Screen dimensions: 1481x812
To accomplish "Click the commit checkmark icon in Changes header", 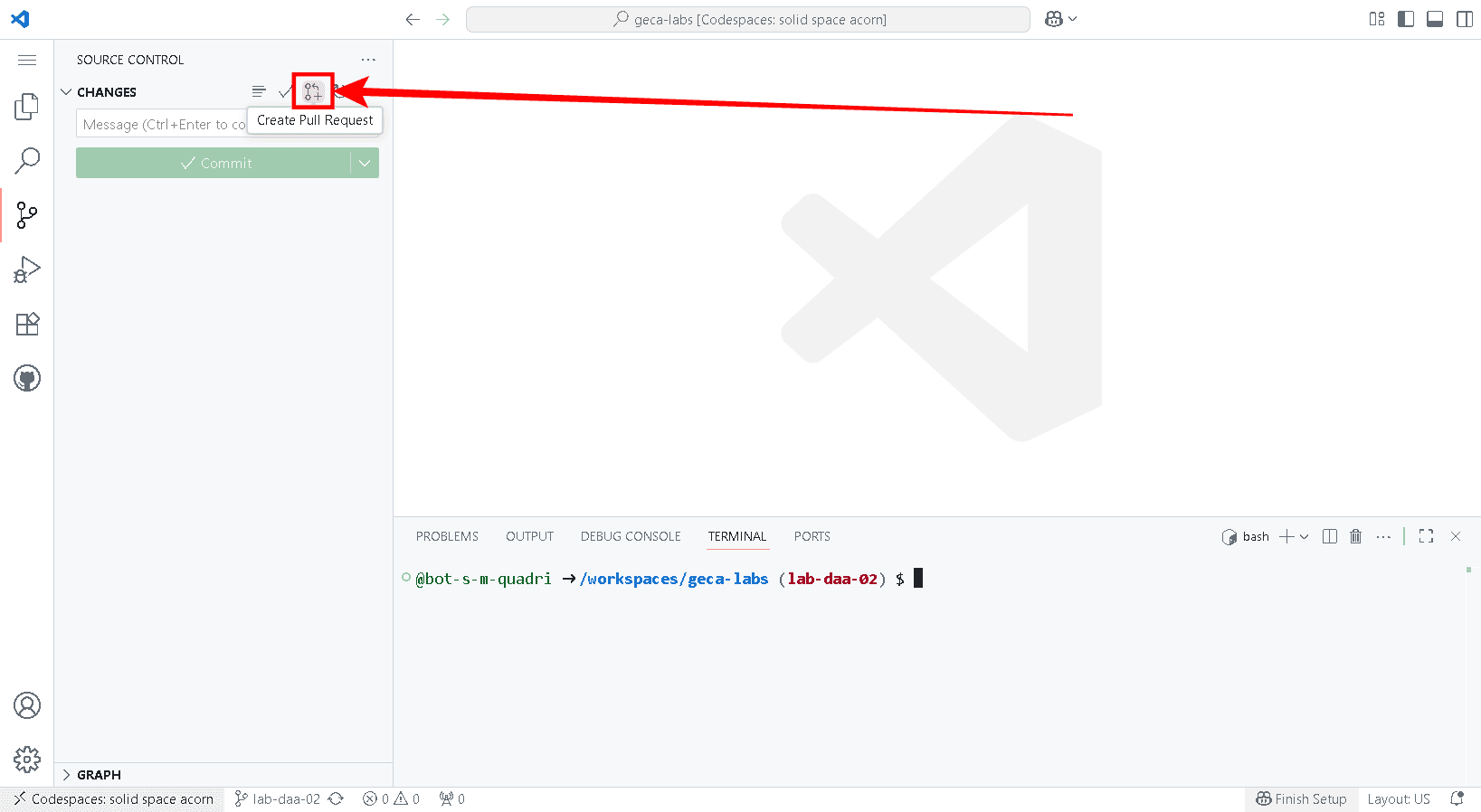I will pyautogui.click(x=285, y=91).
